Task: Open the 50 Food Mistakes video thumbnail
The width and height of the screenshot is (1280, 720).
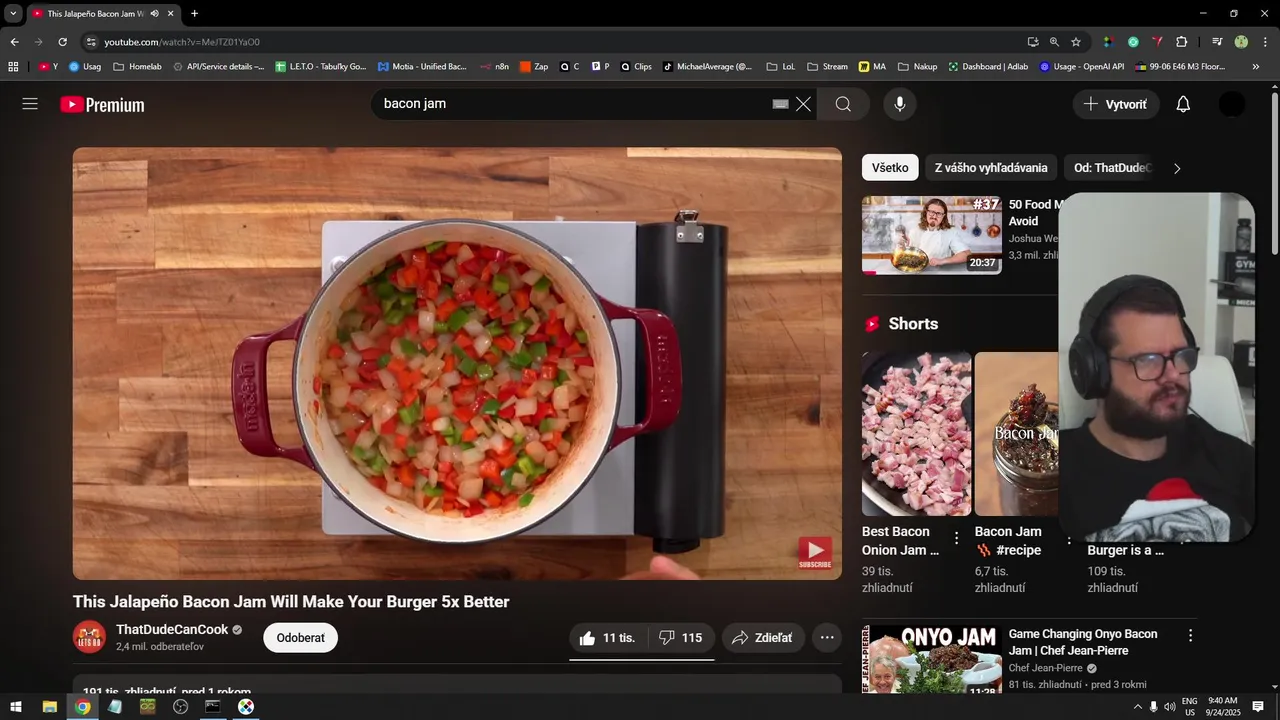Action: [932, 235]
